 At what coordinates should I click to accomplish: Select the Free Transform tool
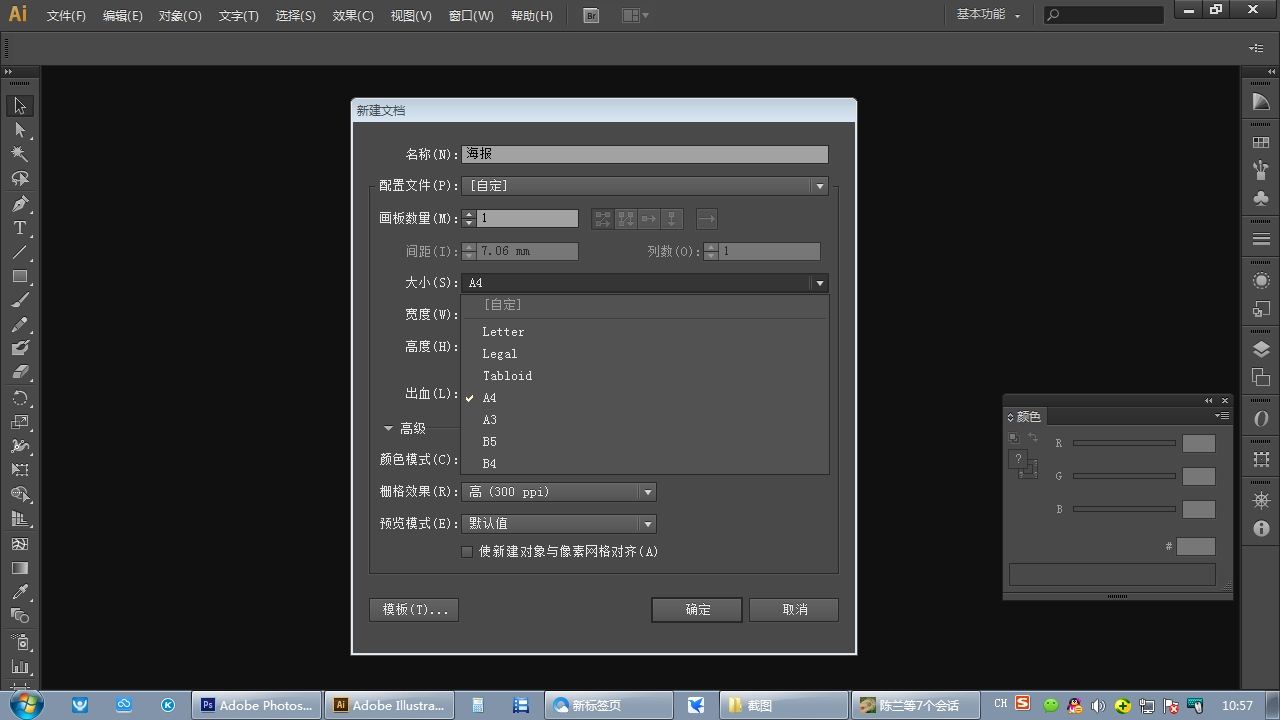tap(20, 470)
